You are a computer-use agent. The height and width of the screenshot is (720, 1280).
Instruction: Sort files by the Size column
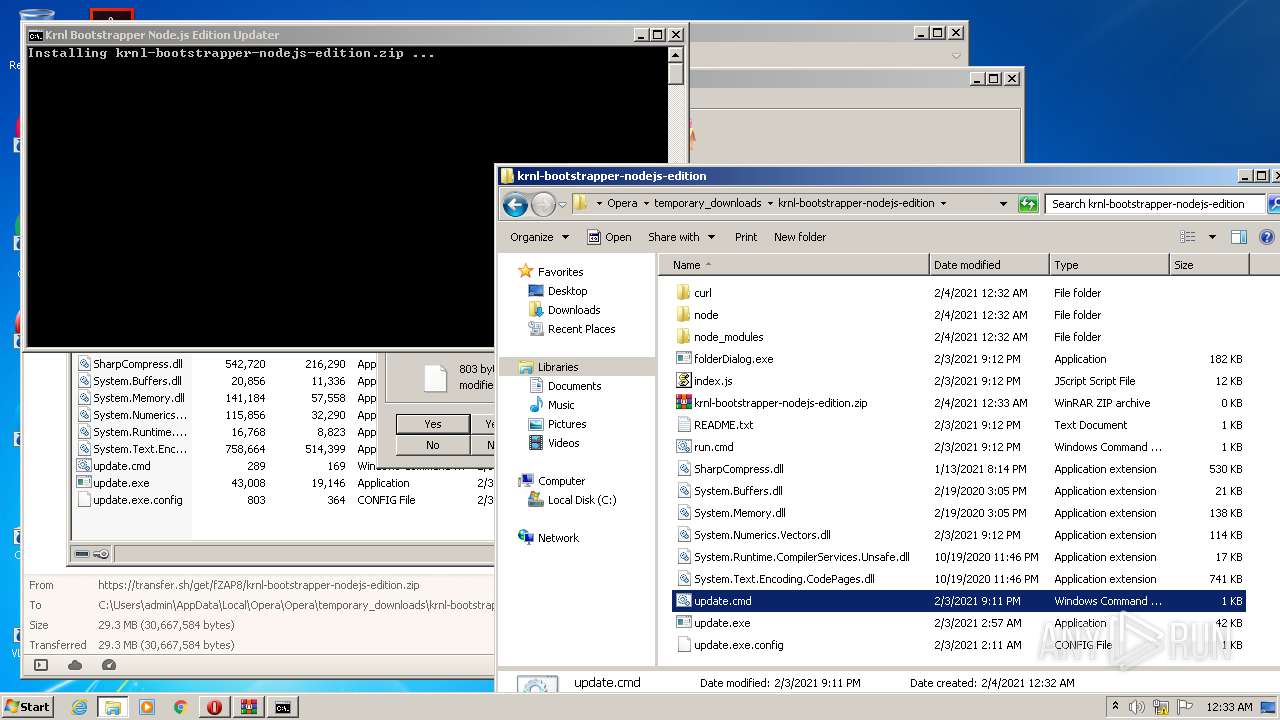pyautogui.click(x=1209, y=265)
